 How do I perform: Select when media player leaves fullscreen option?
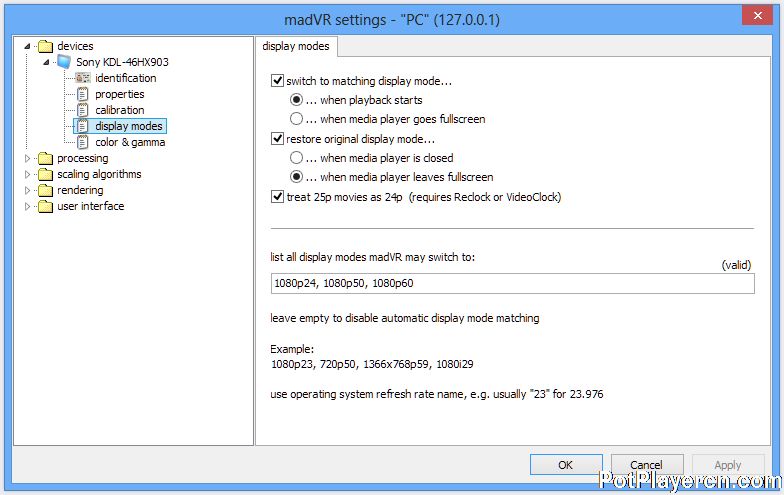[x=296, y=177]
